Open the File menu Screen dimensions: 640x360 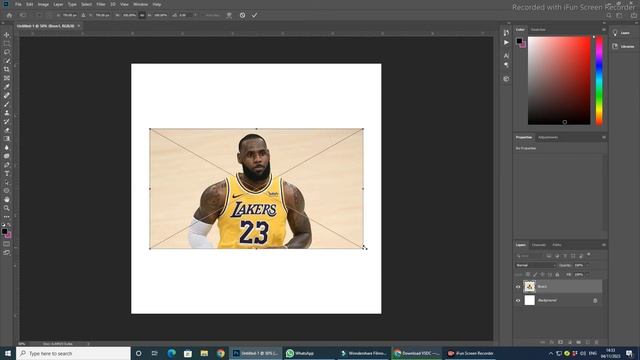18,4
